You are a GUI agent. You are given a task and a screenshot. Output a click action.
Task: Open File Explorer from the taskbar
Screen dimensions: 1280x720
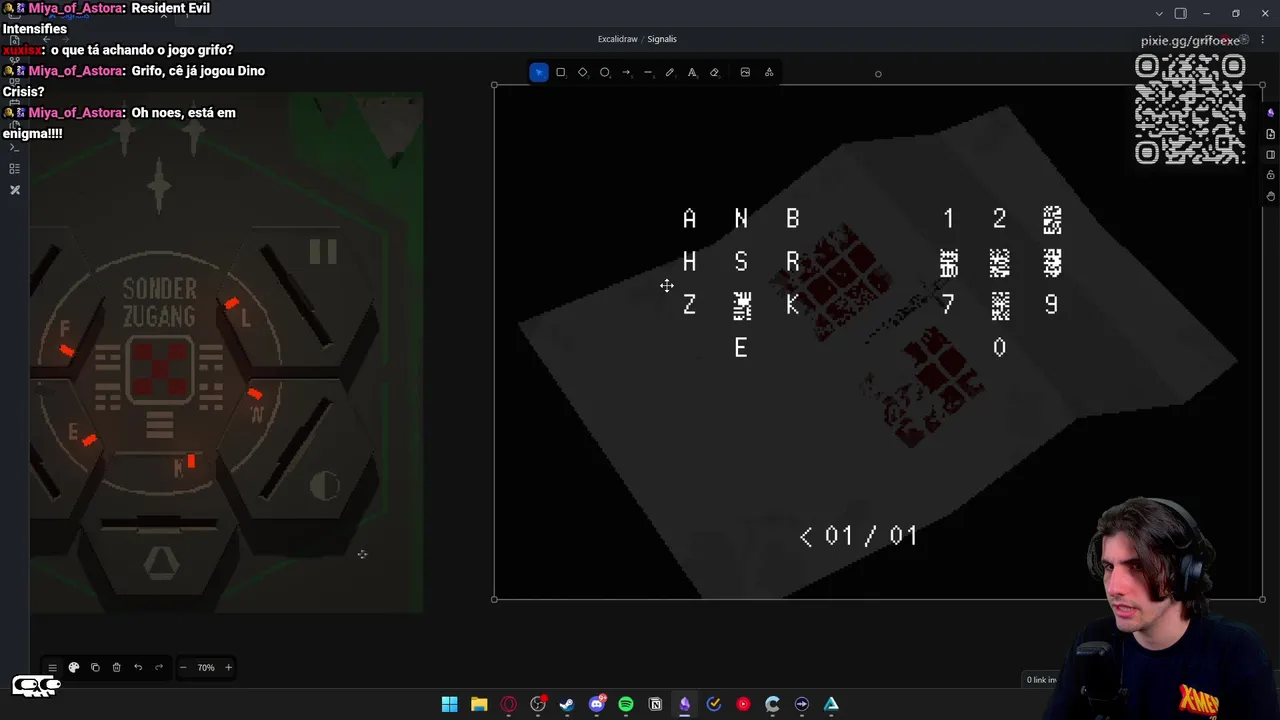(x=479, y=704)
